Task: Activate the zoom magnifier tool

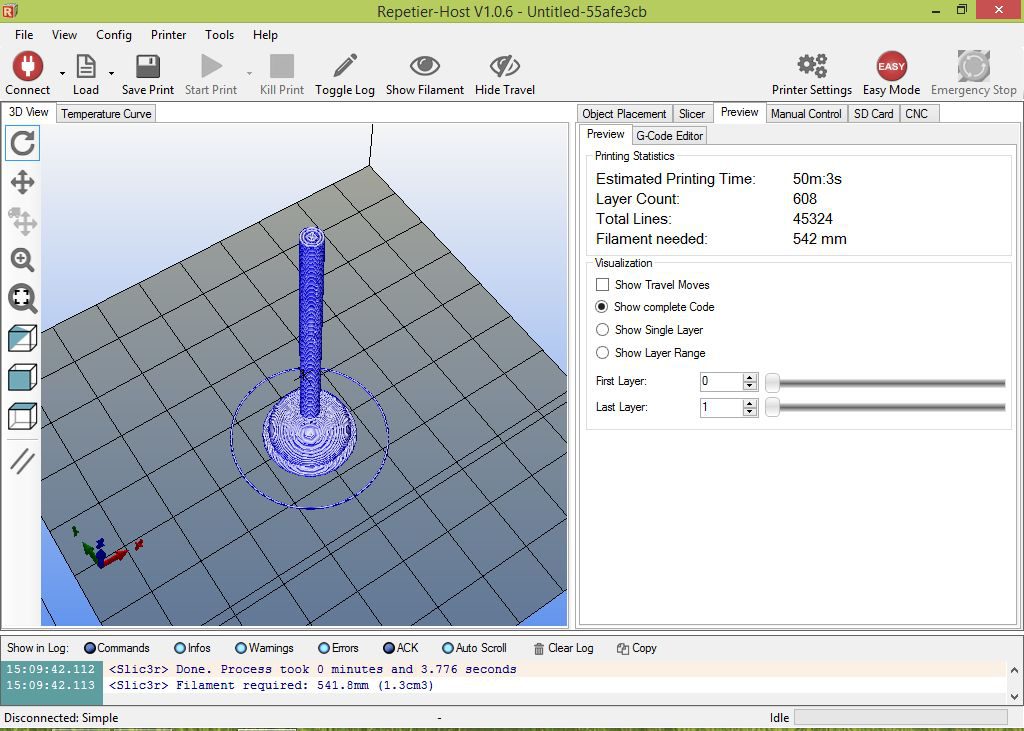Action: tap(22, 260)
